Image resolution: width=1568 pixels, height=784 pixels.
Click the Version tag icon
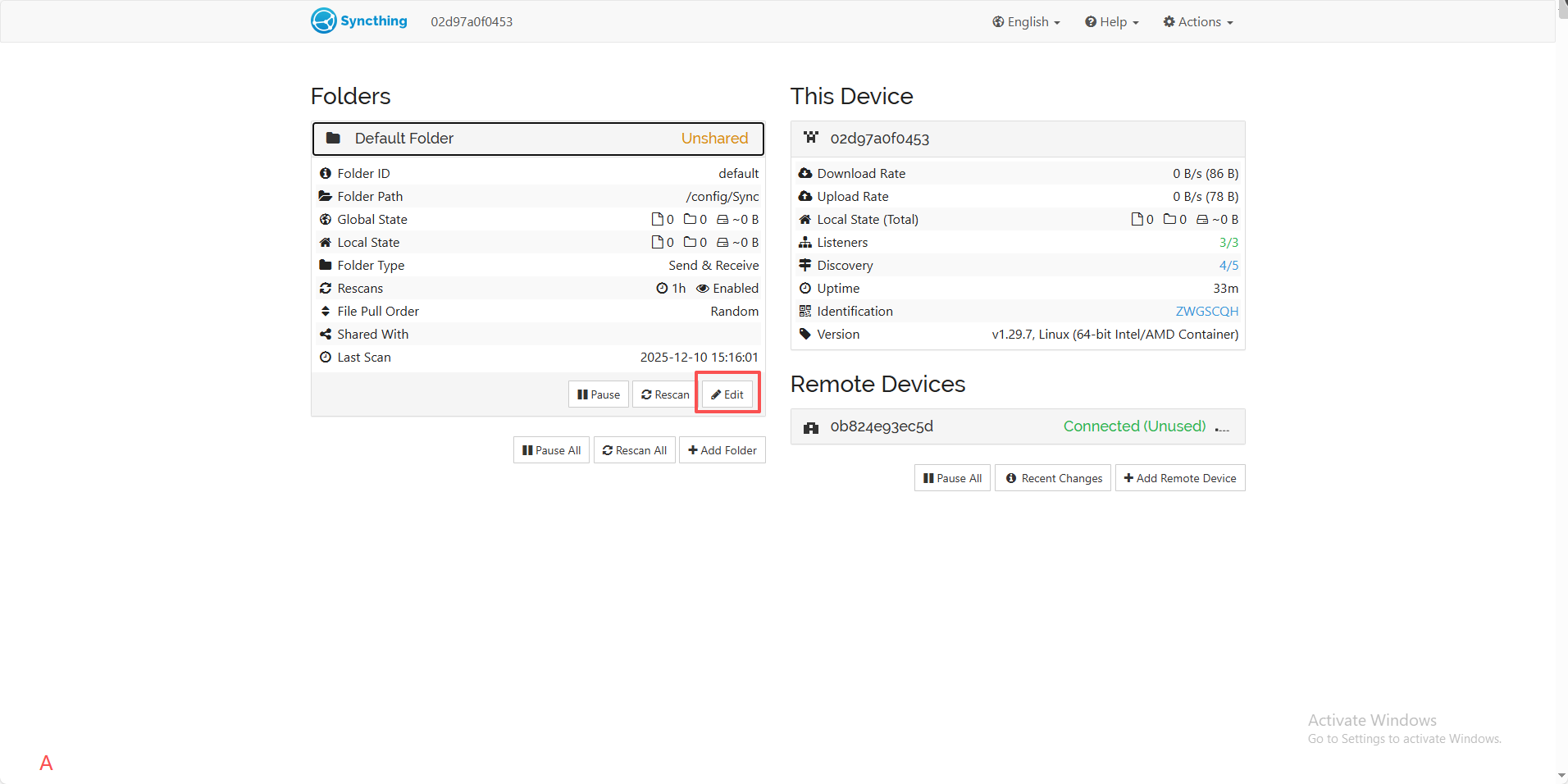tap(805, 334)
